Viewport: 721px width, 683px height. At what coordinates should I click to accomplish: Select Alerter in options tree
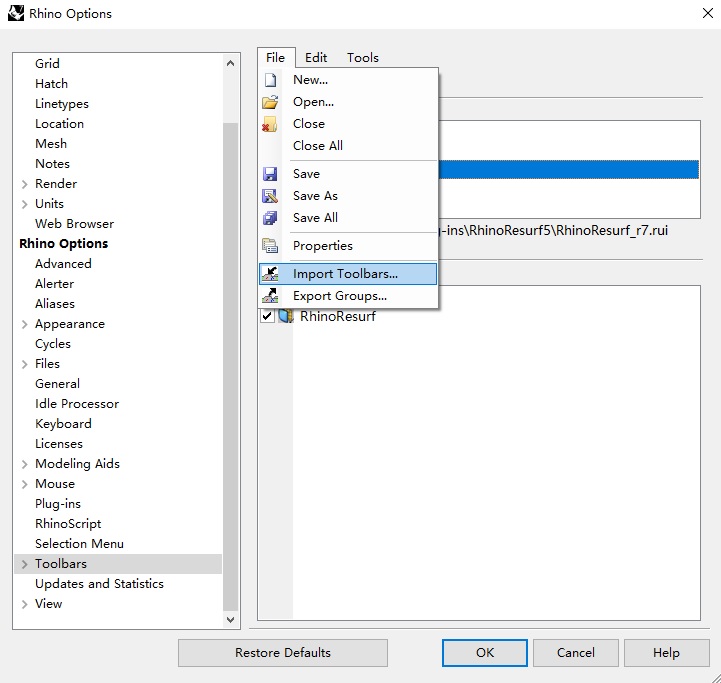(x=54, y=284)
